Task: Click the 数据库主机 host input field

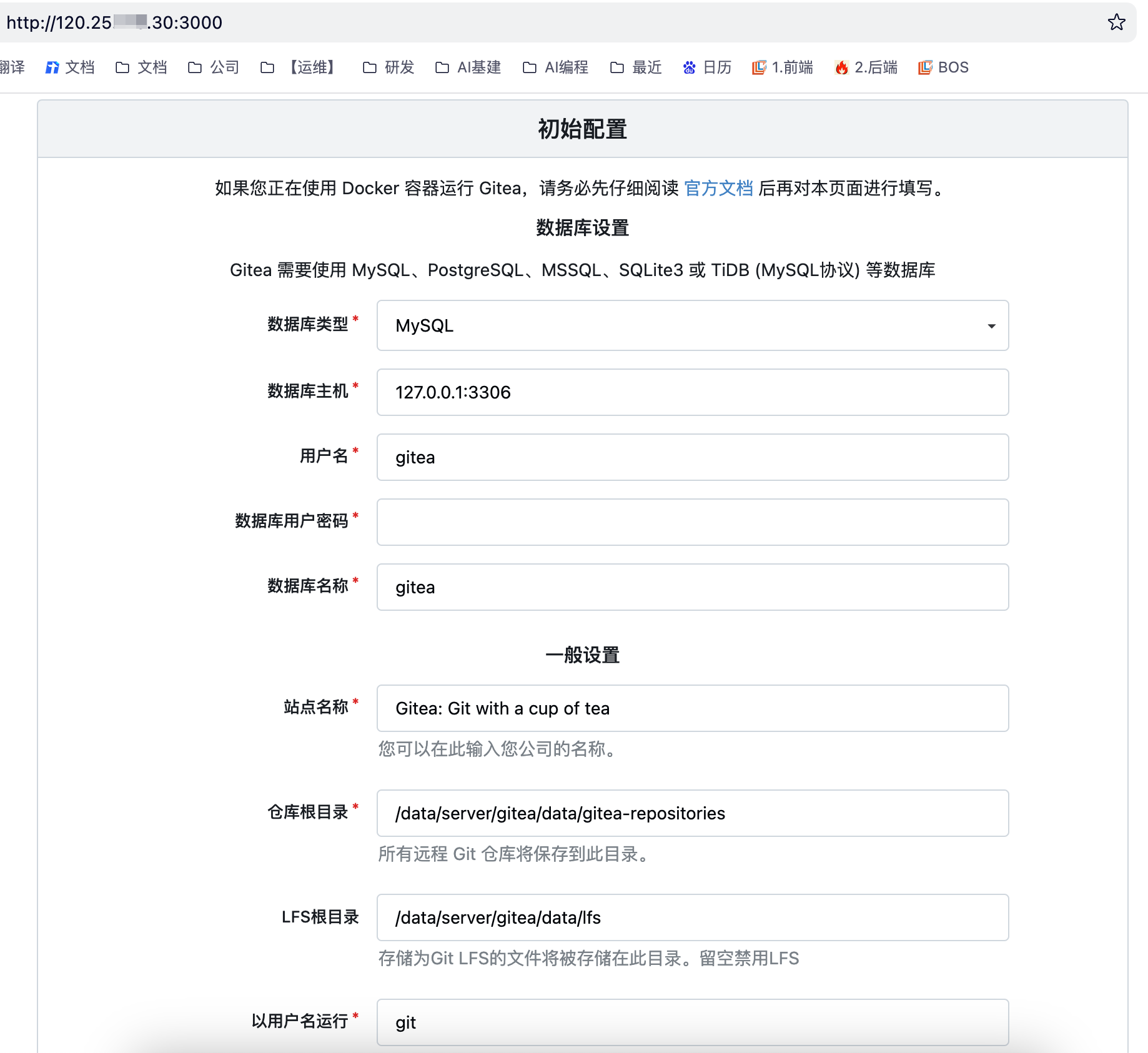Action: coord(692,392)
